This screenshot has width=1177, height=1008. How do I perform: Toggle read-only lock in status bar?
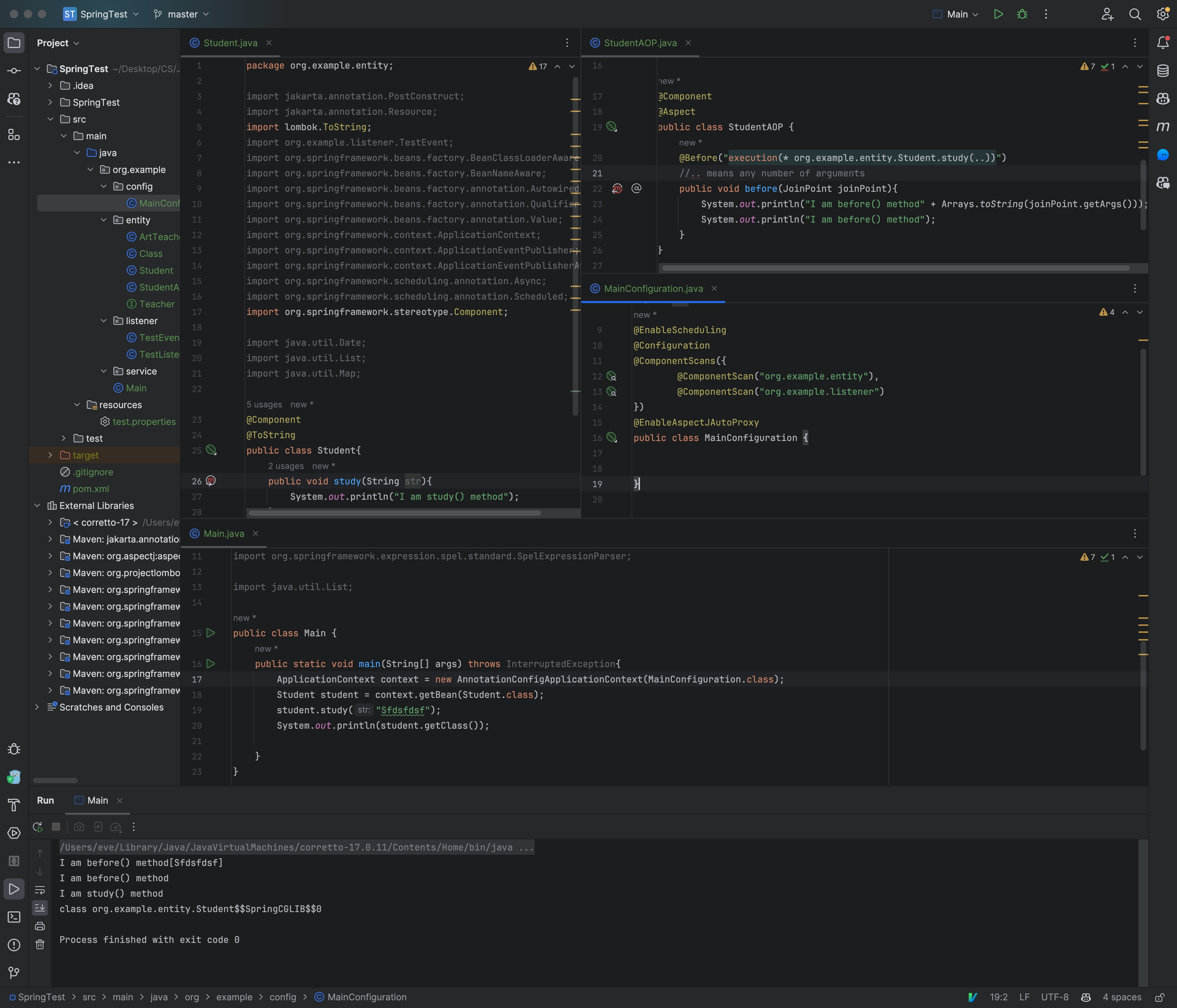pos(1159,997)
